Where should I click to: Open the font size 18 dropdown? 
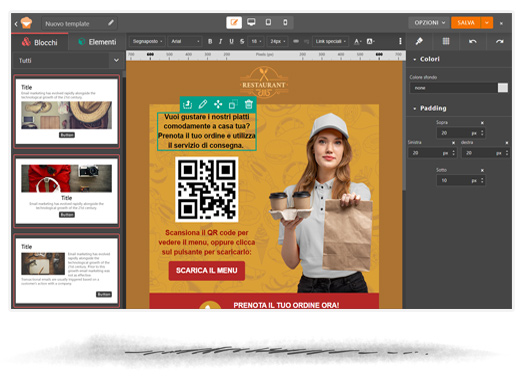(256, 41)
